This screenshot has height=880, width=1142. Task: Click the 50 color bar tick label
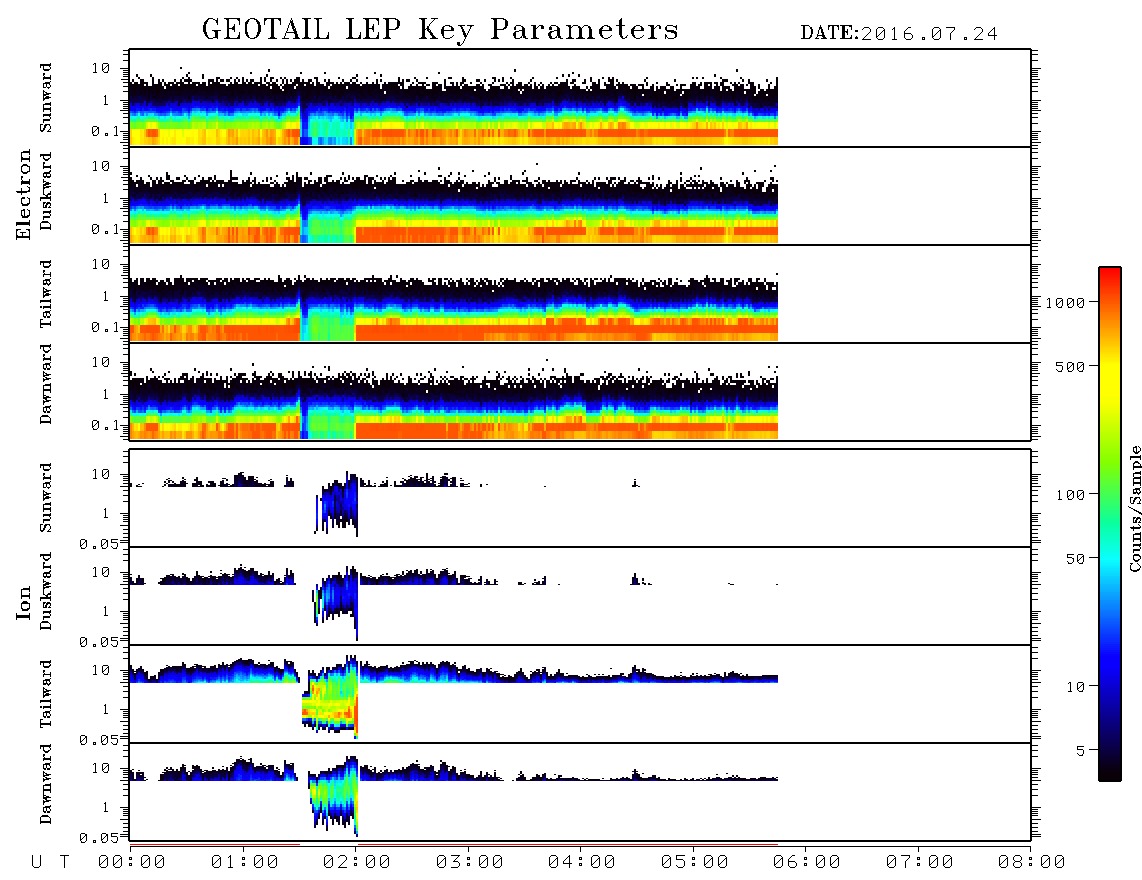(x=1075, y=559)
